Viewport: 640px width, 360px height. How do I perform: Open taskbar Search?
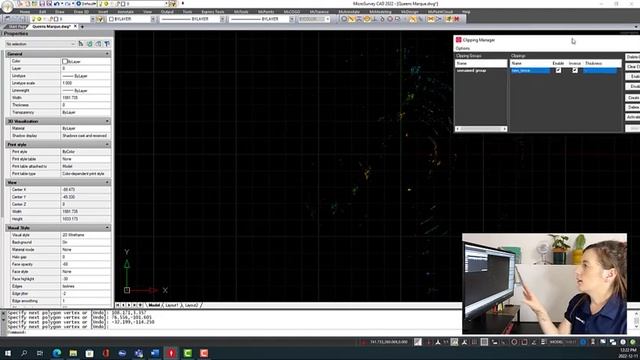click(x=24, y=353)
